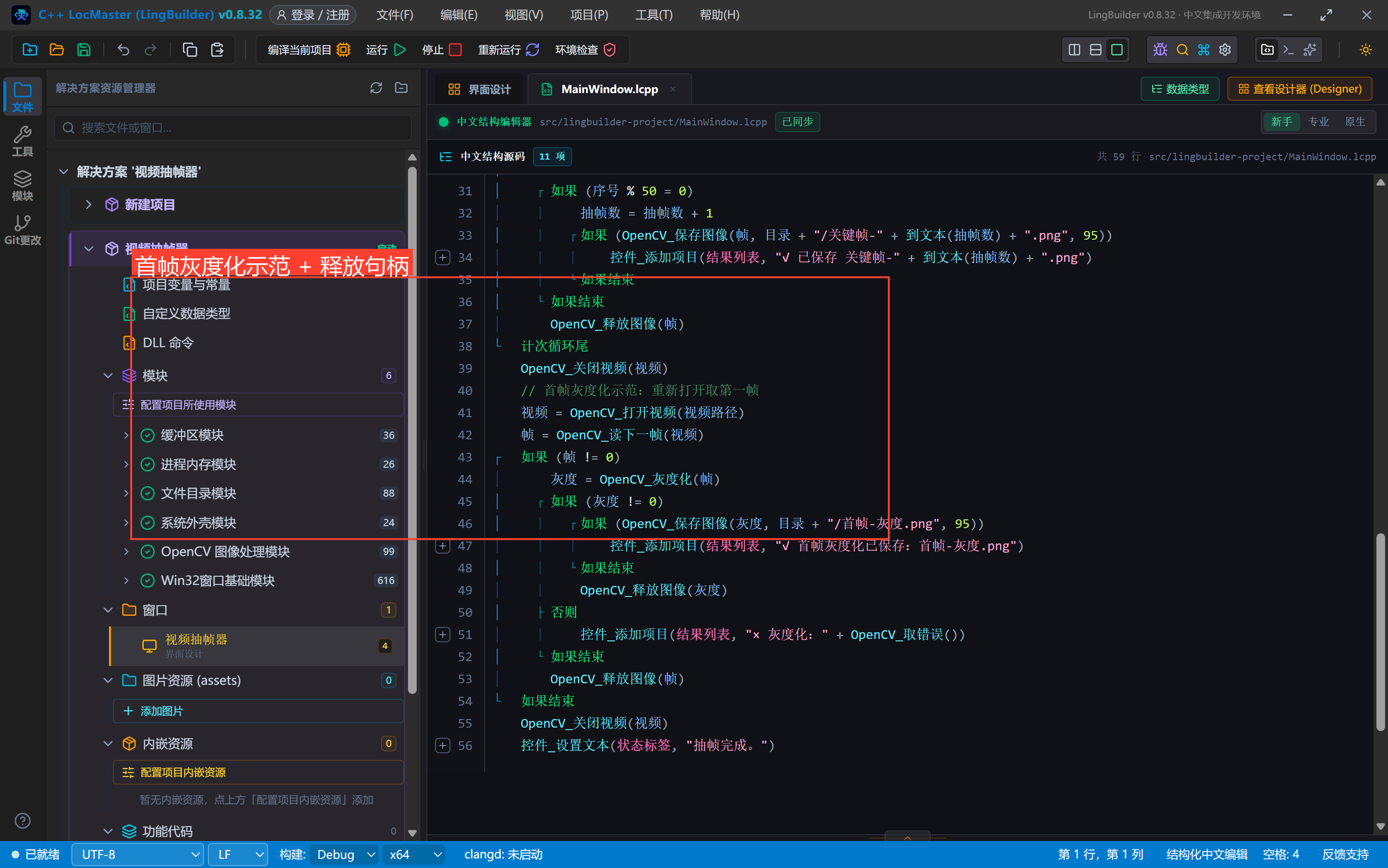Click the save file toolbar icon
The width and height of the screenshot is (1388, 868).
tap(84, 50)
